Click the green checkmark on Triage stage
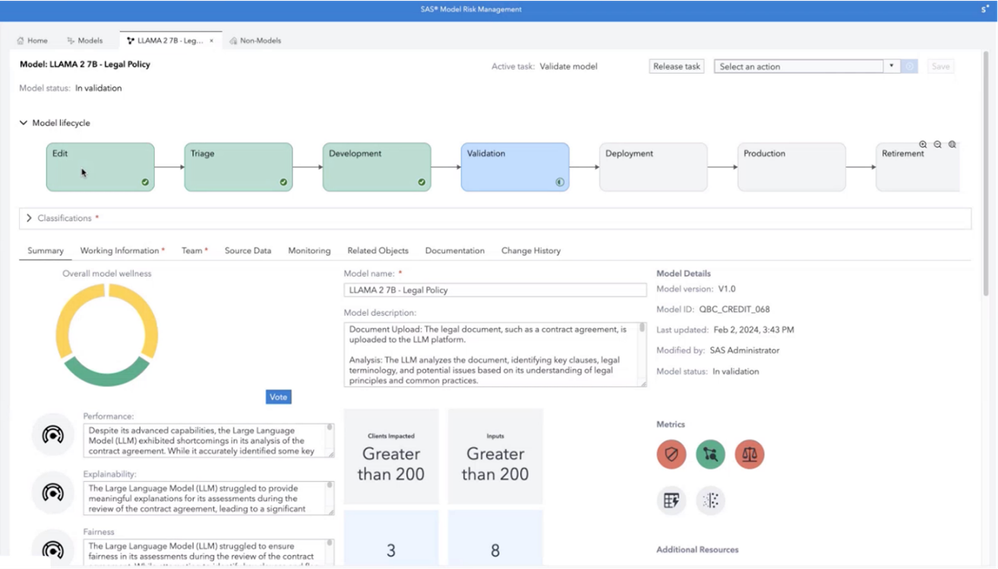The image size is (998, 569). 283,182
